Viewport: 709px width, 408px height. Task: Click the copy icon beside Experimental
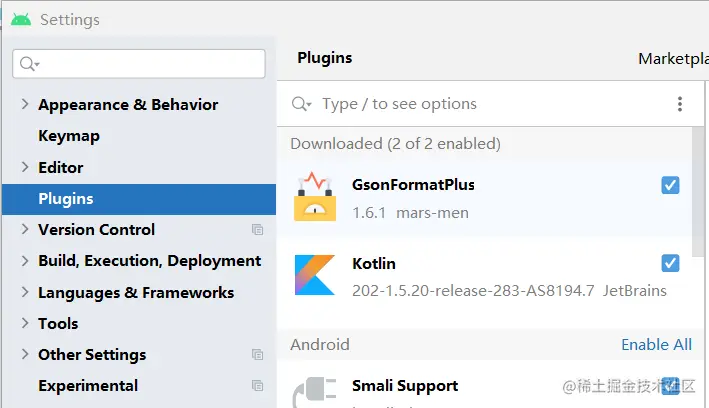[258, 386]
